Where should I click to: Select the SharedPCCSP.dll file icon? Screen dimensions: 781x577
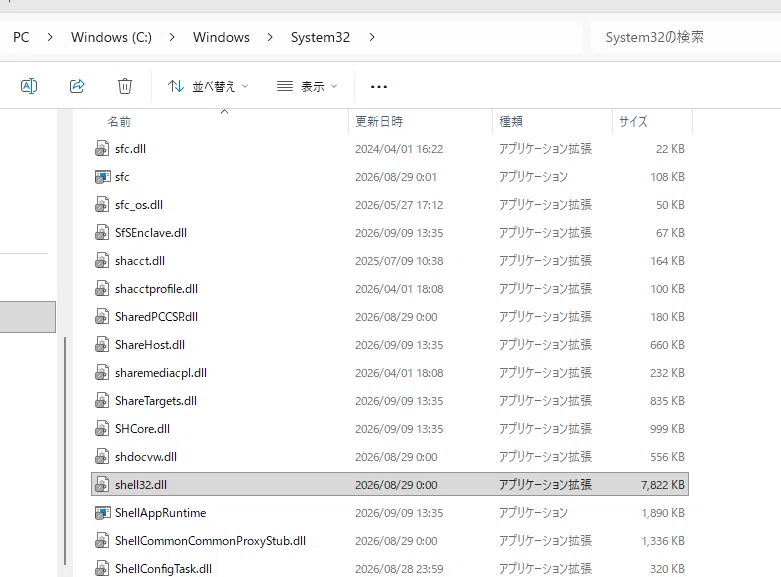102,316
